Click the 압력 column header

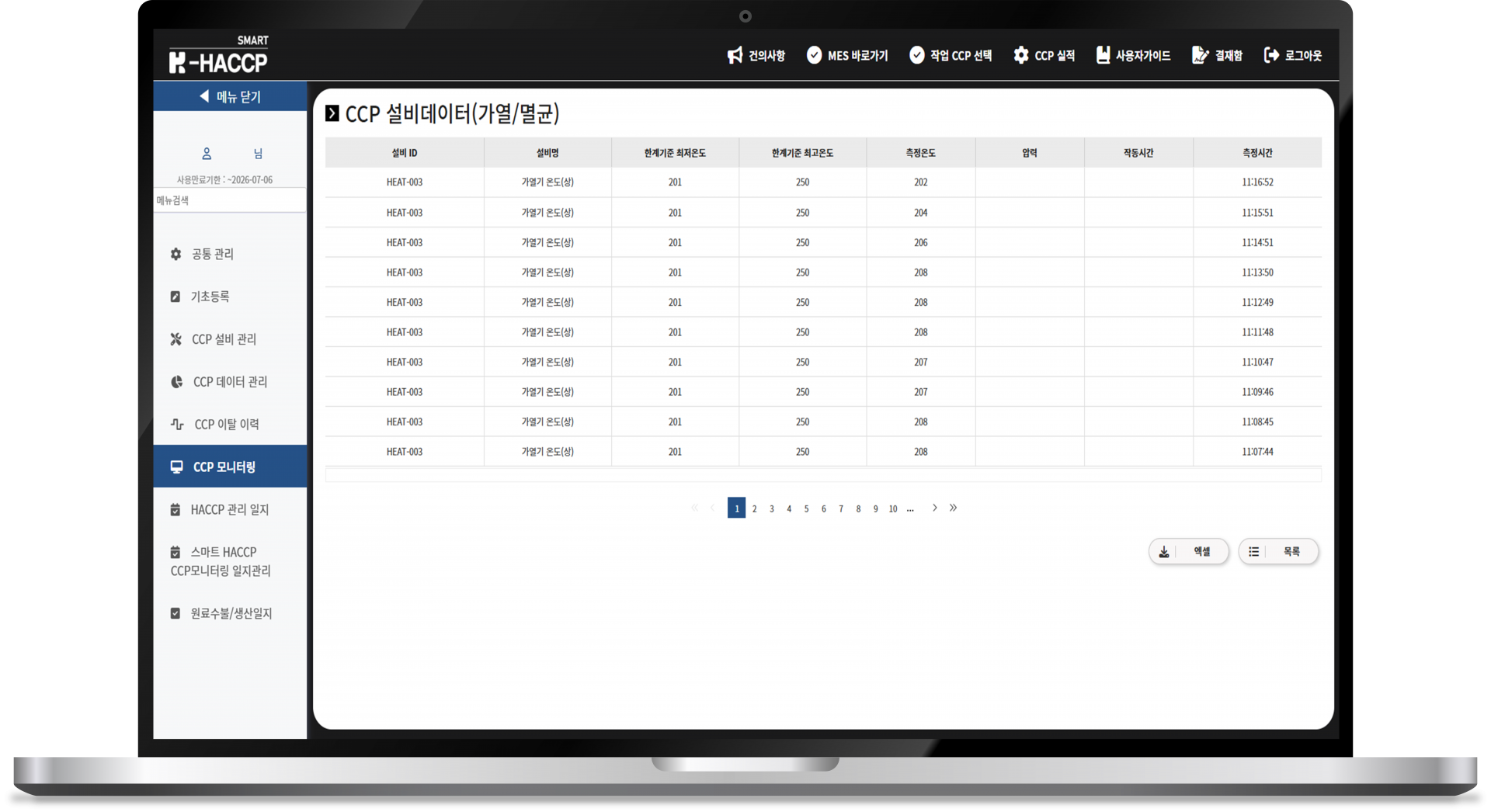1030,153
